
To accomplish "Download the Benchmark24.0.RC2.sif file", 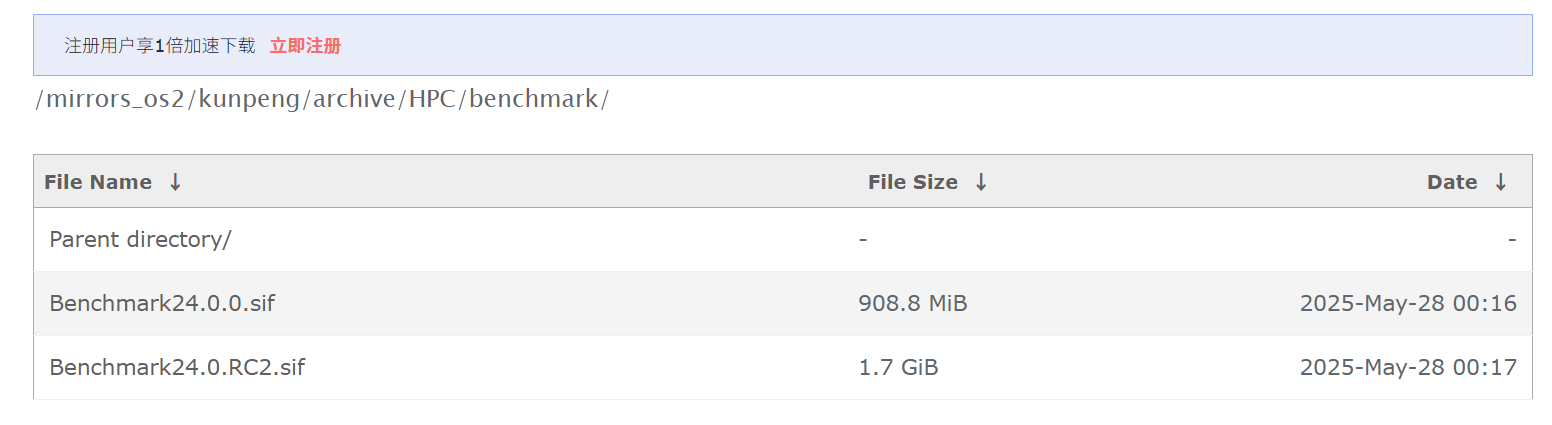I will tap(177, 368).
